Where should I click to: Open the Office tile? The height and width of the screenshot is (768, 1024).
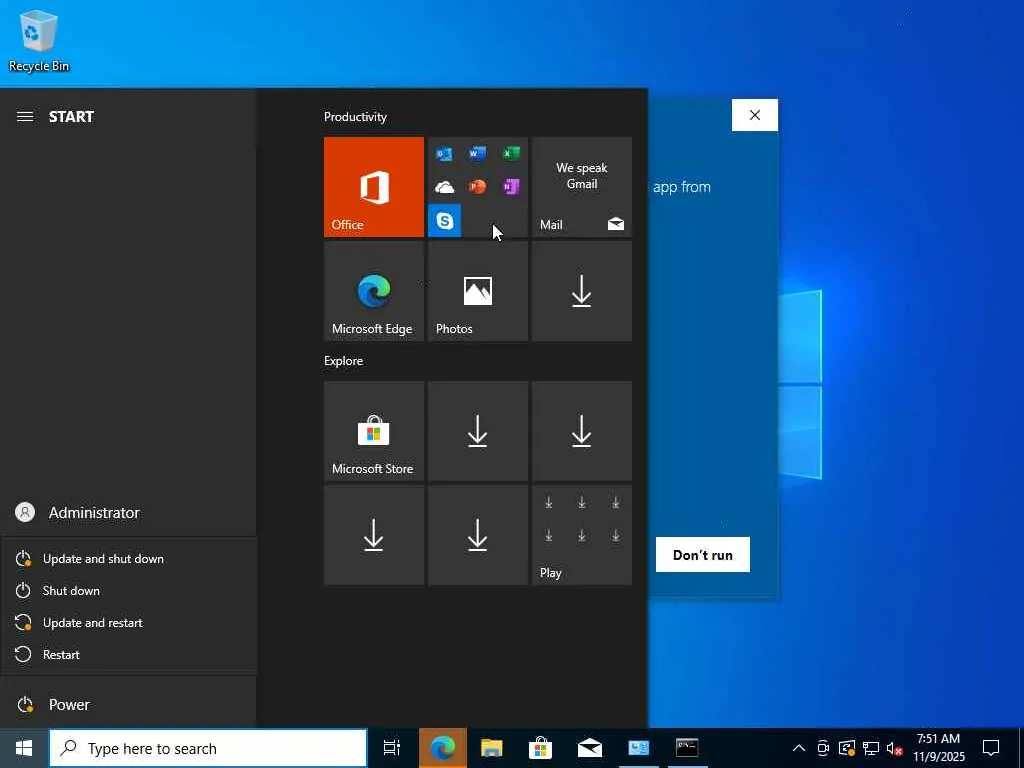[374, 187]
